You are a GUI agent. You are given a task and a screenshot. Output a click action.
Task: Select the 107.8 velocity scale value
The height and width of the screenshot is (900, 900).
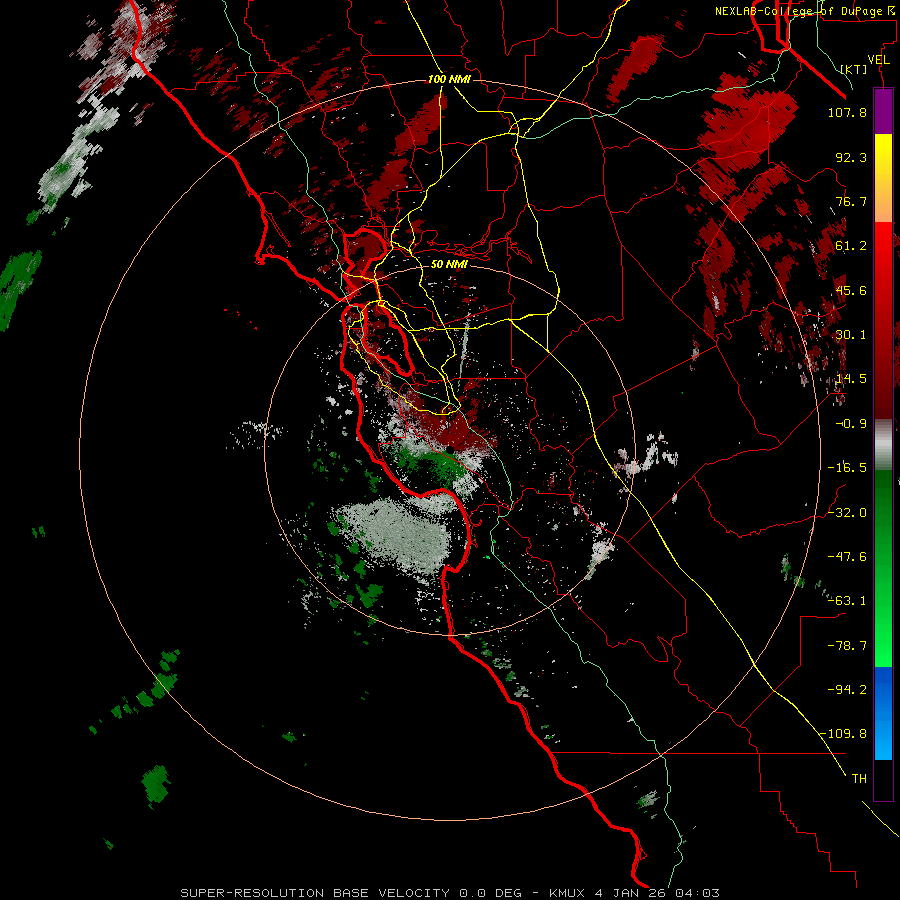847,112
